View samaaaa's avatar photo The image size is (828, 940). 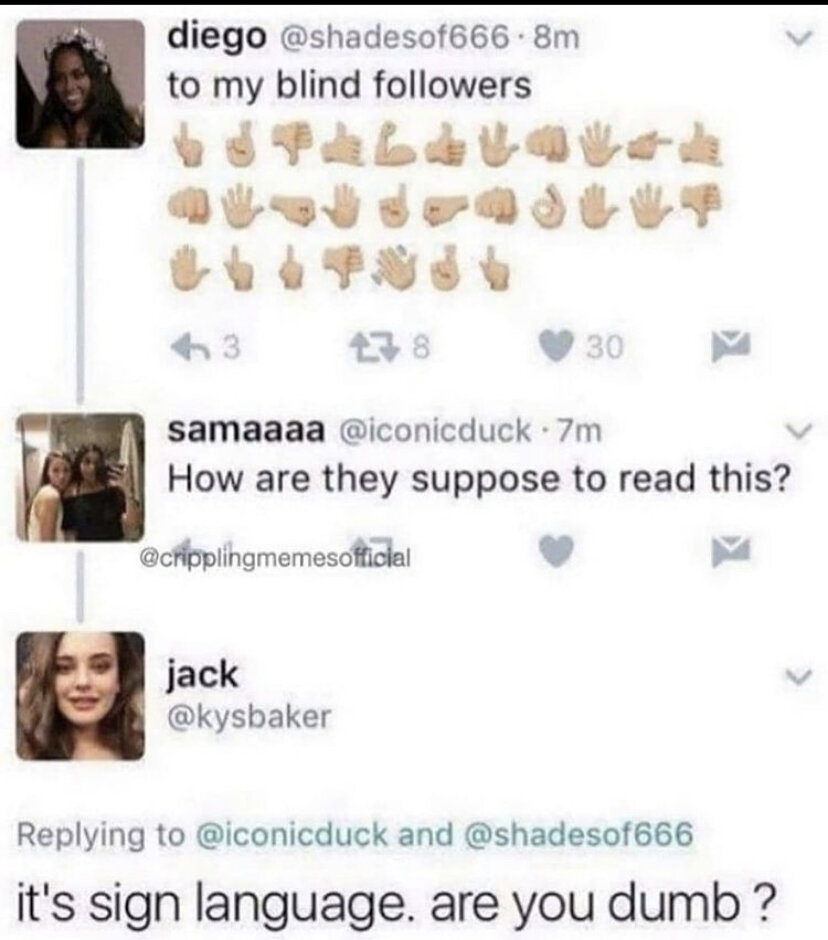pos(80,477)
